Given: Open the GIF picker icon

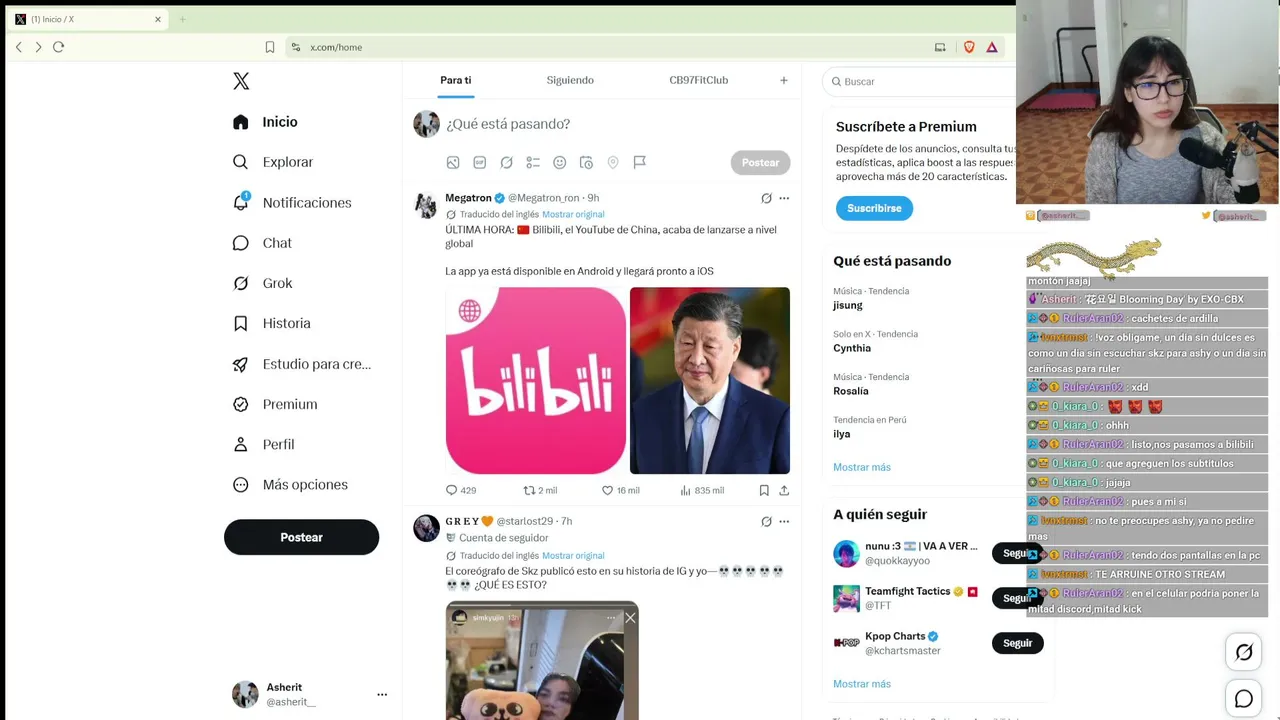Looking at the screenshot, I should pyautogui.click(x=480, y=162).
